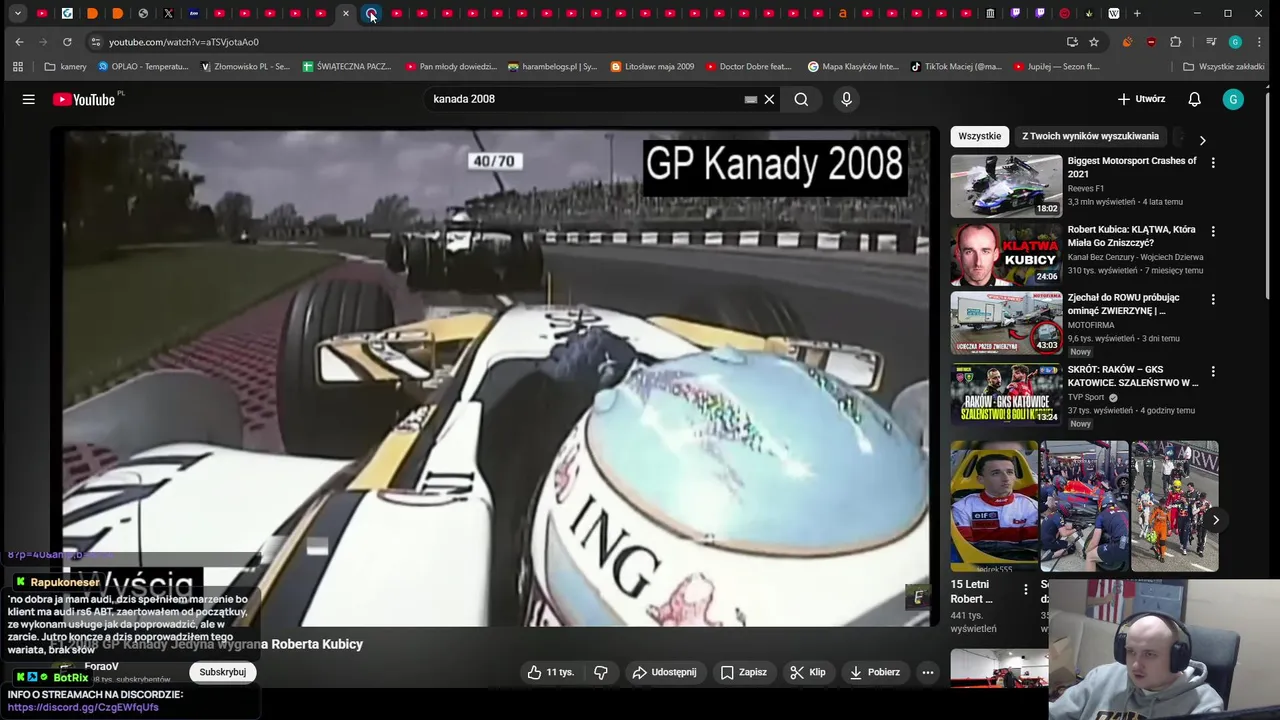
Task: Create a clip with Klip button
Action: pyautogui.click(x=808, y=672)
